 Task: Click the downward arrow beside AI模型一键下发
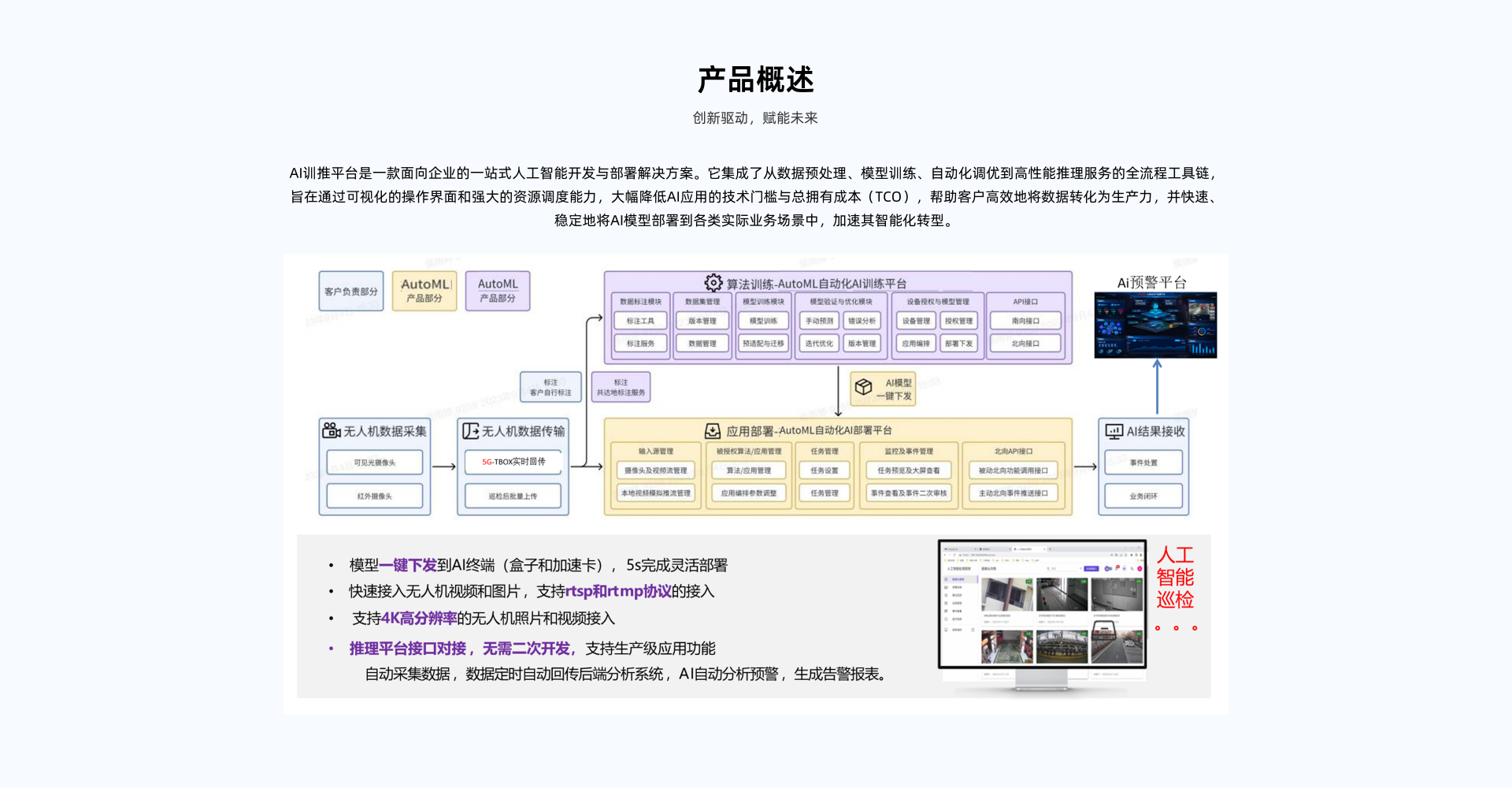coord(838,390)
